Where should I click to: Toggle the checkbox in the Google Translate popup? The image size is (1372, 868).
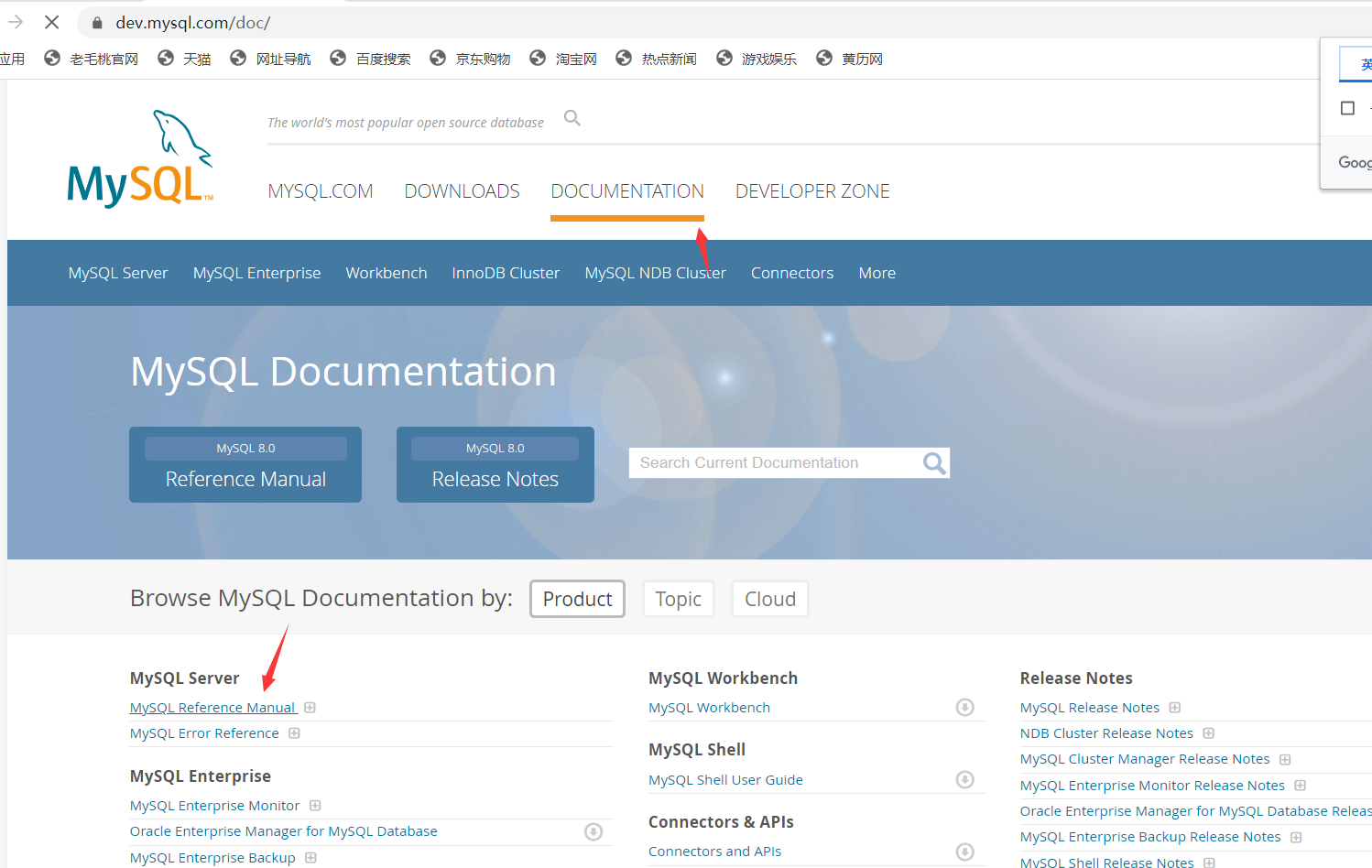click(1347, 108)
